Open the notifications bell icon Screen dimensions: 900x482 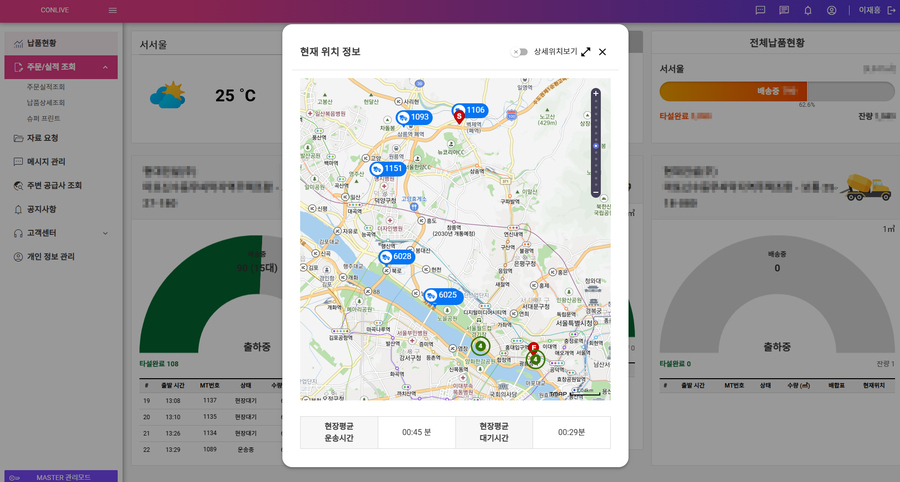(x=808, y=10)
